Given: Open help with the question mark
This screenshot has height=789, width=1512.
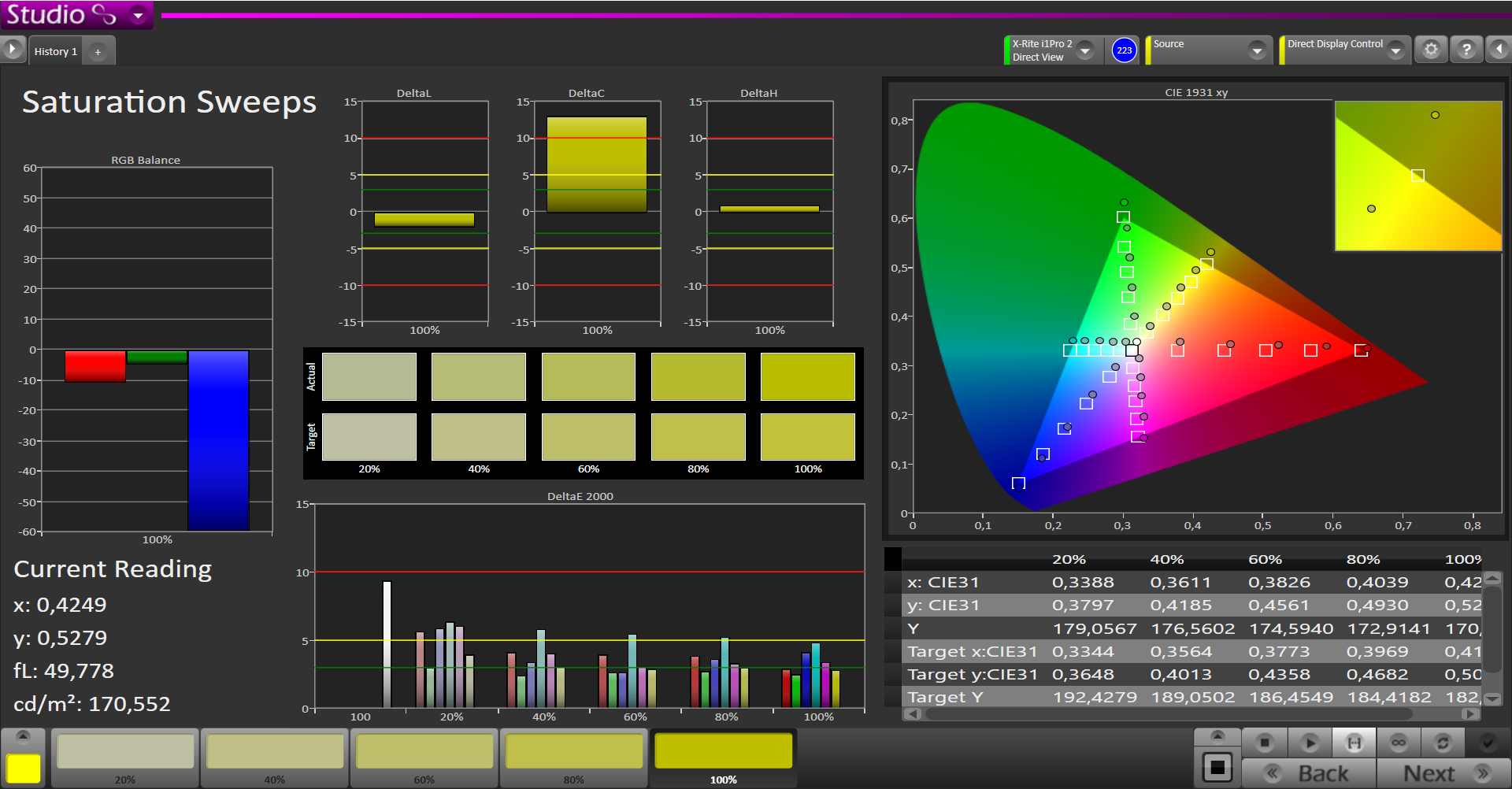Looking at the screenshot, I should [x=1466, y=50].
